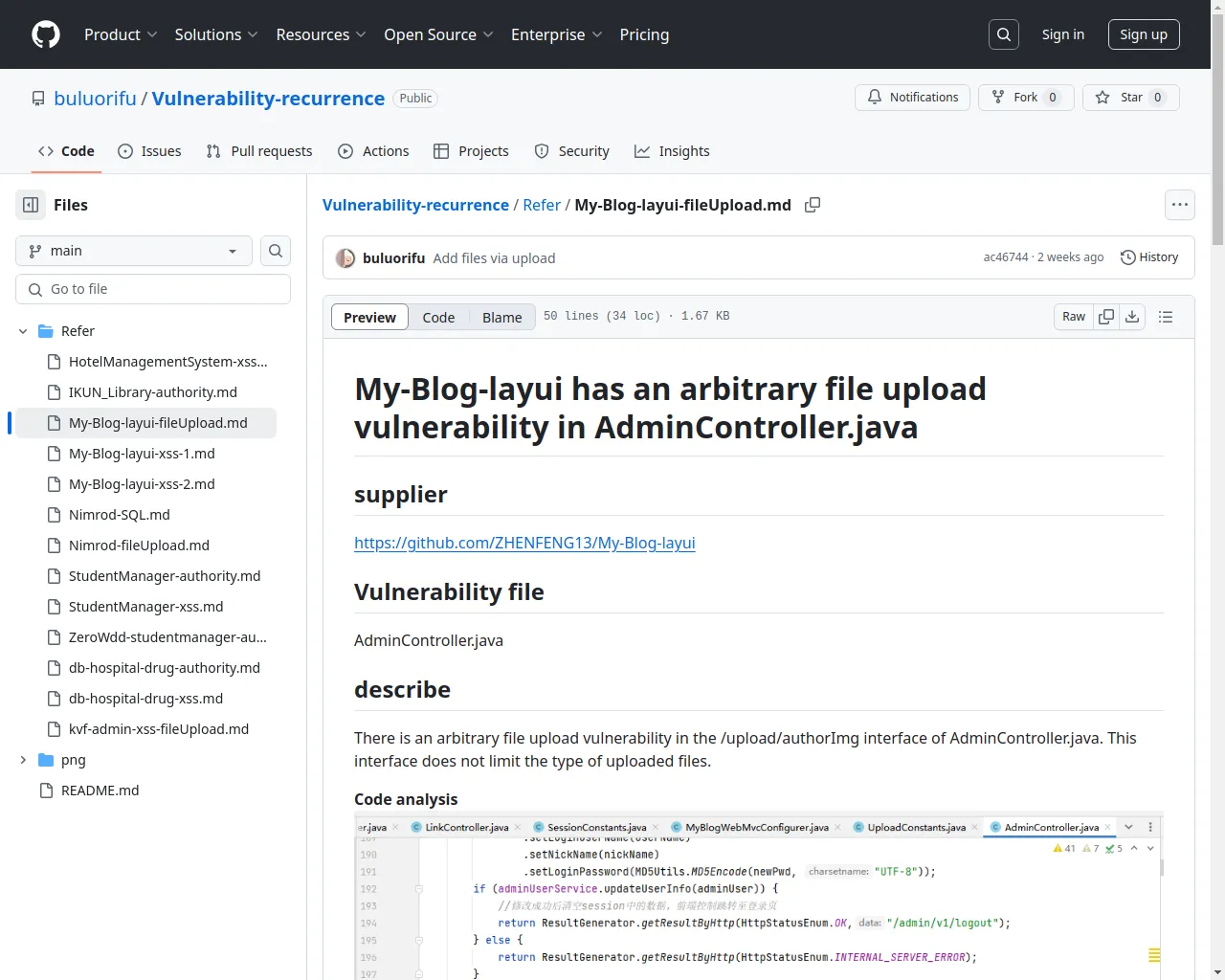Click the Sign up button
The image size is (1225, 980).
coord(1144,34)
